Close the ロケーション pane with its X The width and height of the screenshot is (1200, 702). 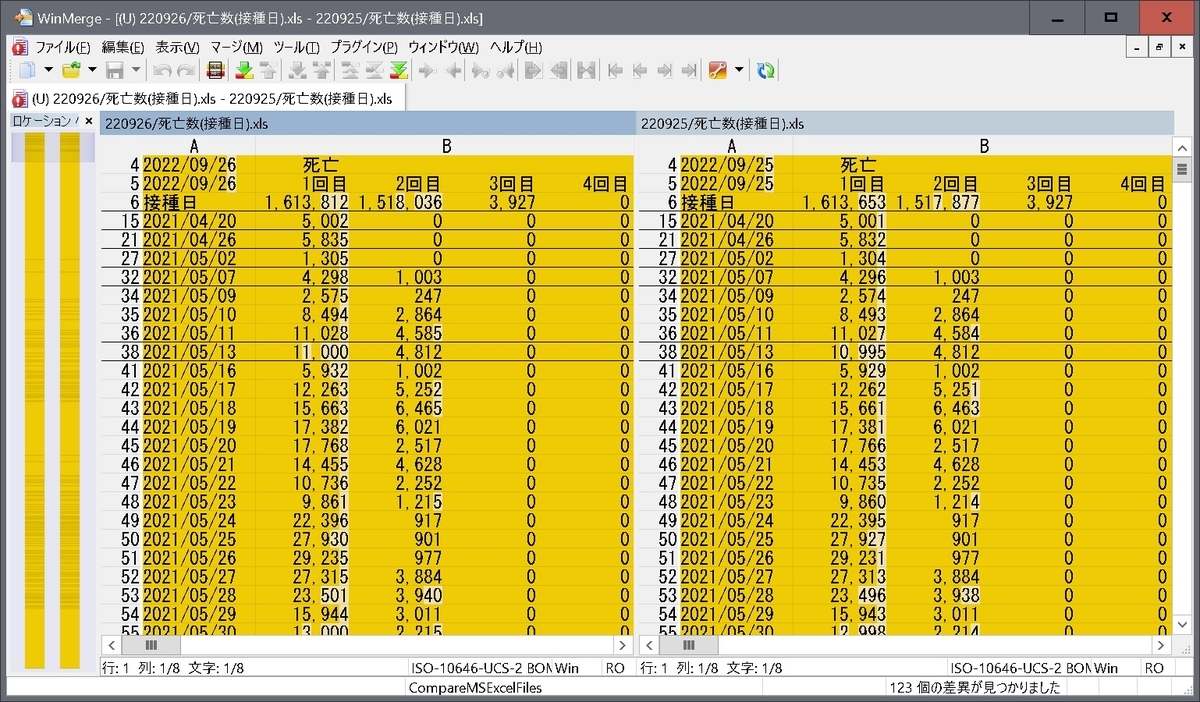88,121
